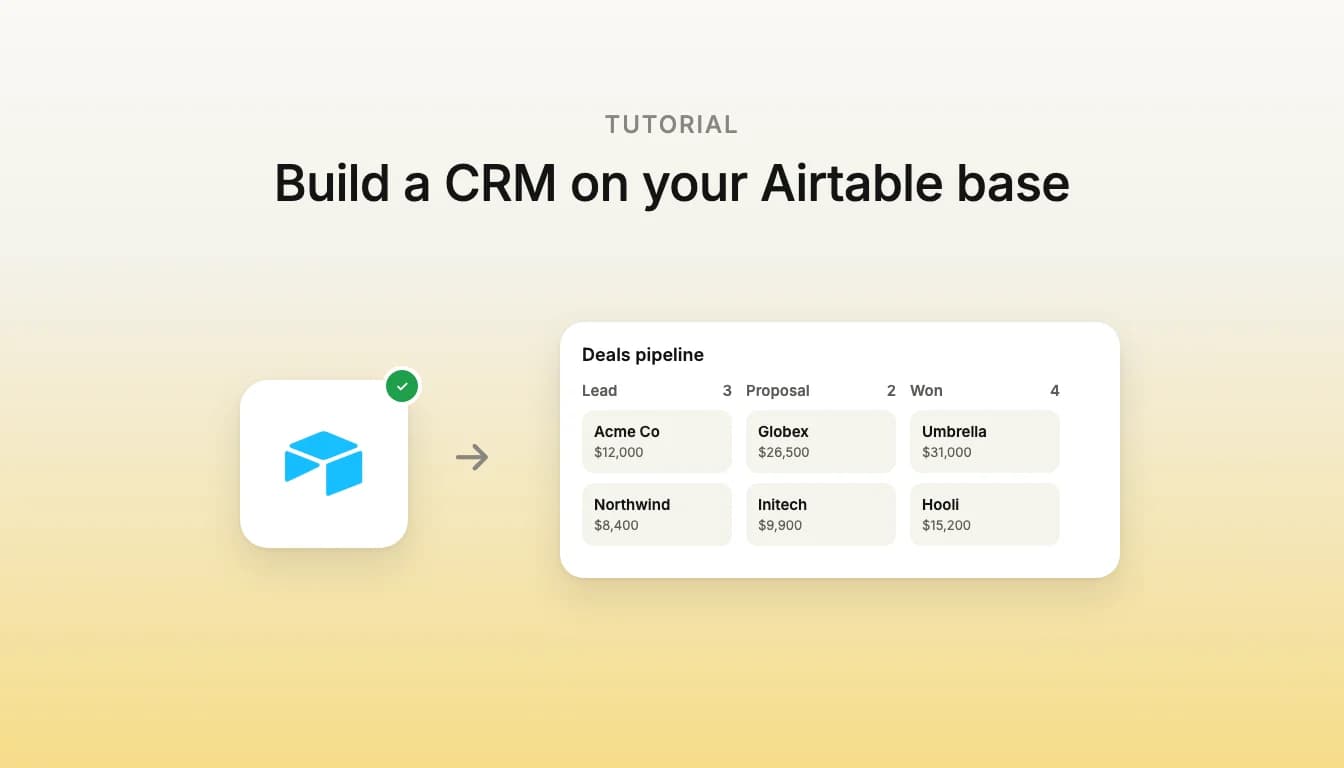Click the green checkmark badge
This screenshot has width=1344, height=768.
pyautogui.click(x=402, y=386)
